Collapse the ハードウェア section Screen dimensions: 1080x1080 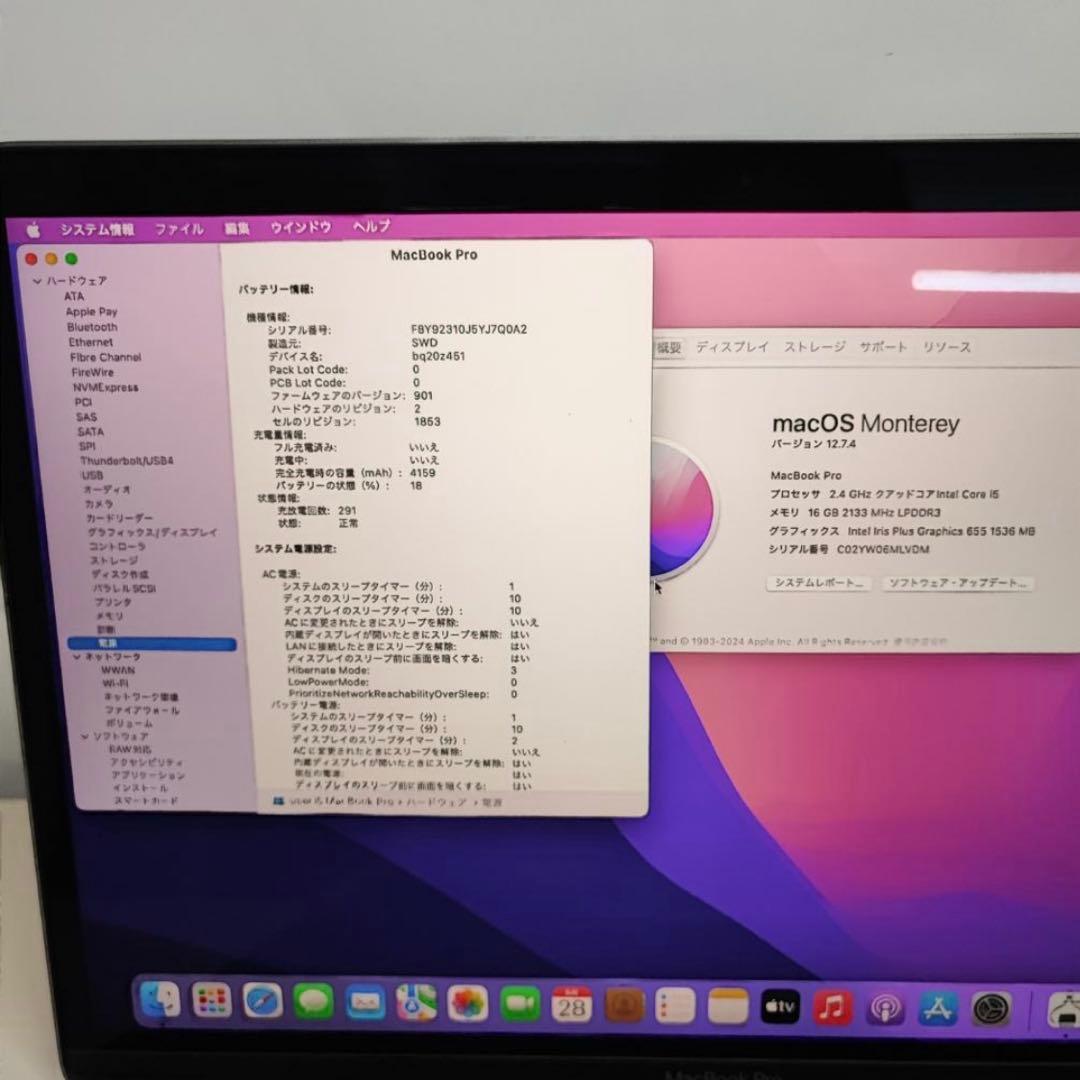click(37, 281)
